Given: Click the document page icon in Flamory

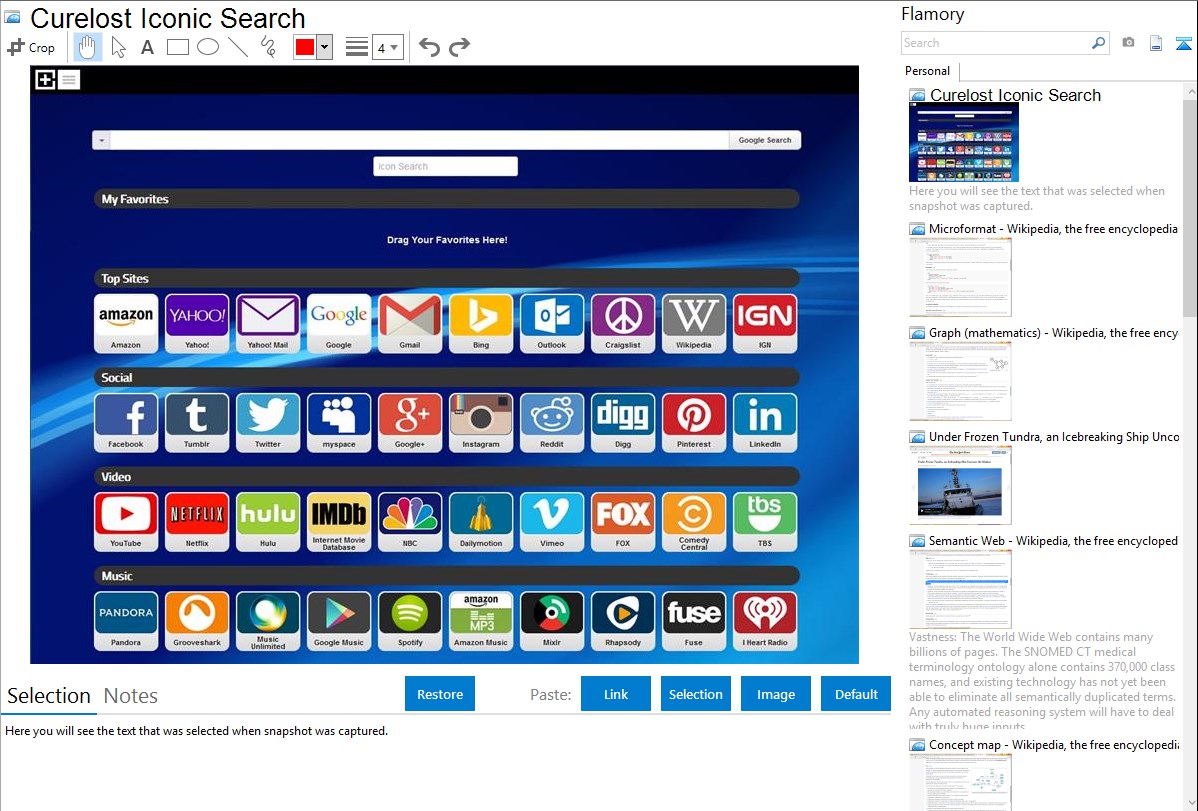Looking at the screenshot, I should tap(1156, 43).
